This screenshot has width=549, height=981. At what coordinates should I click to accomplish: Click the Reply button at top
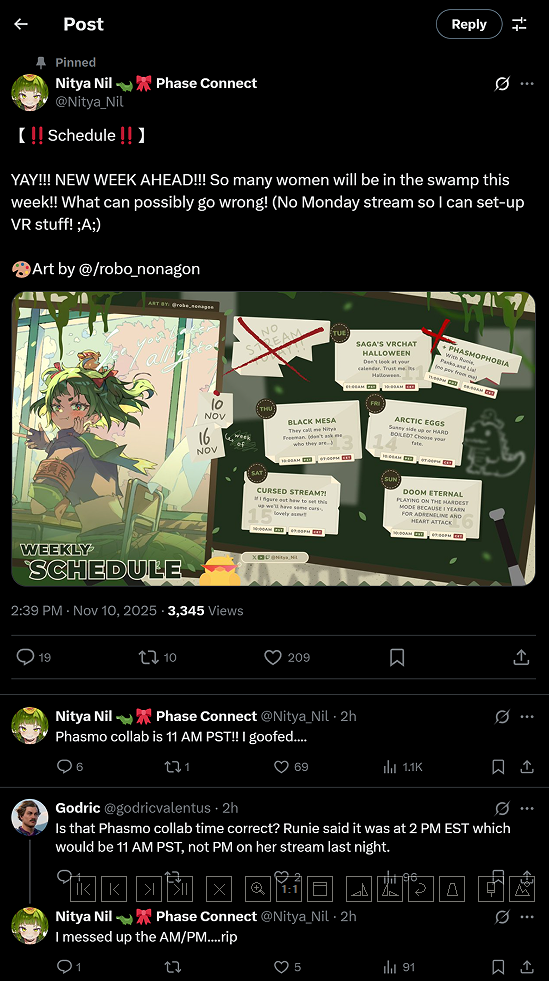(469, 24)
